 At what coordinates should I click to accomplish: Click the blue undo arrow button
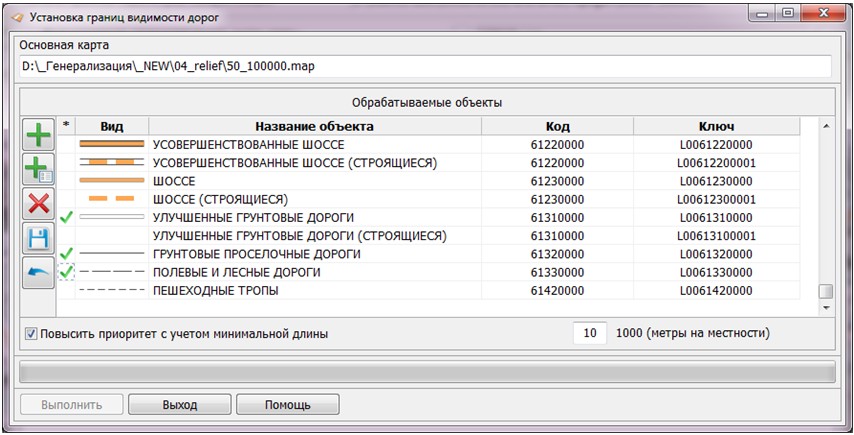point(39,272)
